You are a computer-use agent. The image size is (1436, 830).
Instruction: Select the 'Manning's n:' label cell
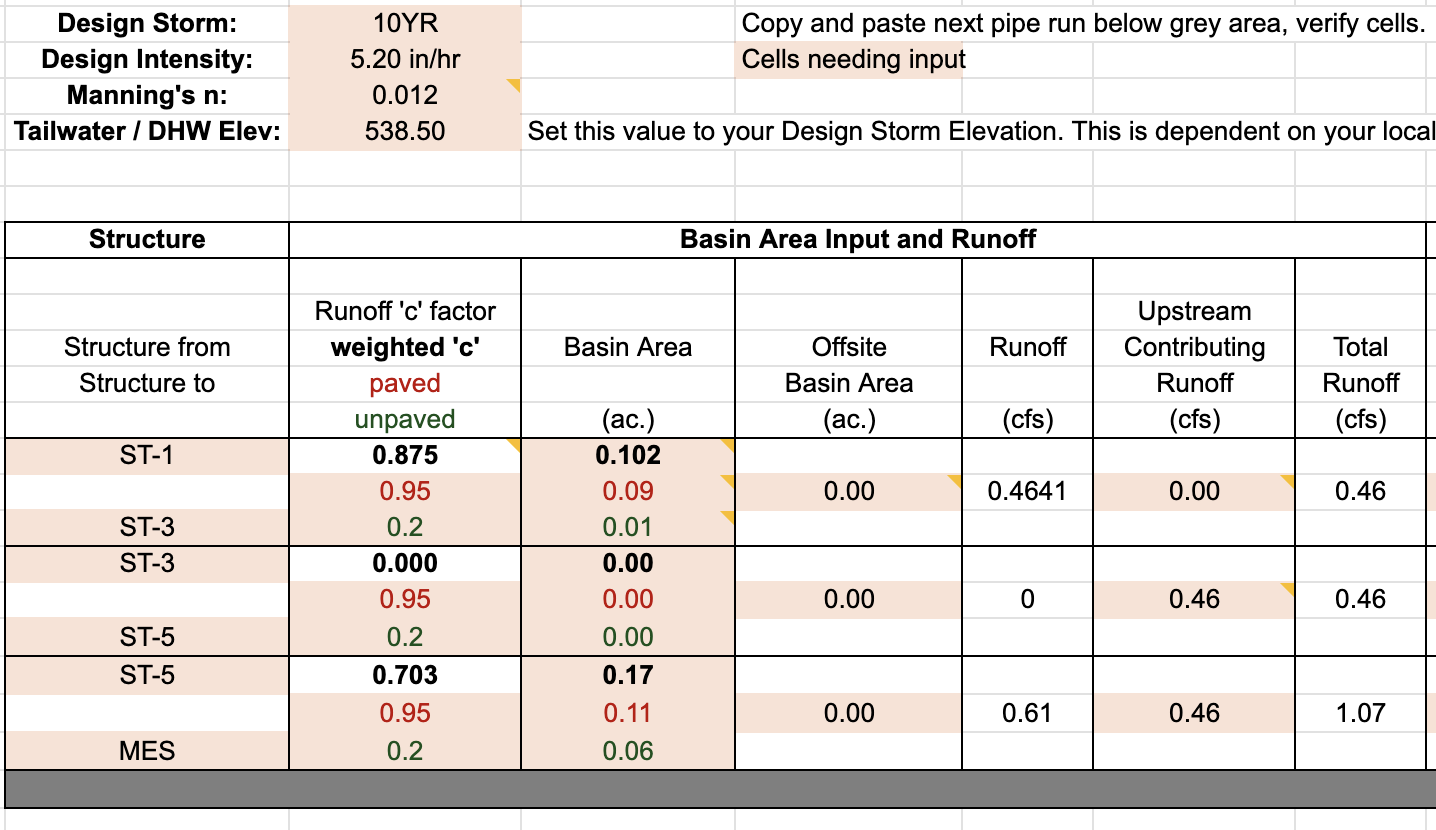[147, 95]
